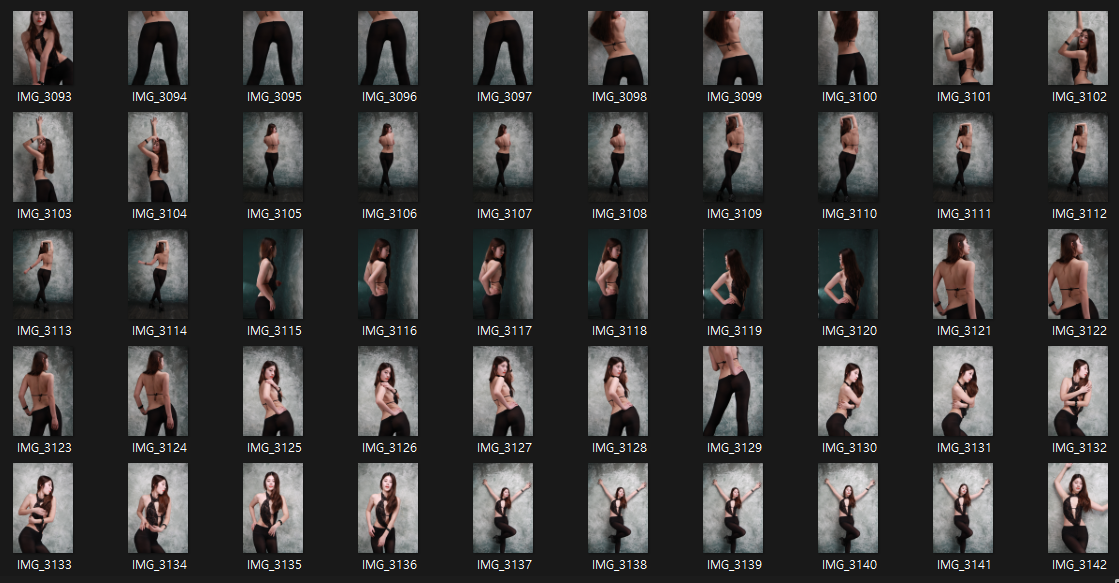Choose the IMG_3119 thumbnail
This screenshot has width=1119, height=583.
click(733, 274)
